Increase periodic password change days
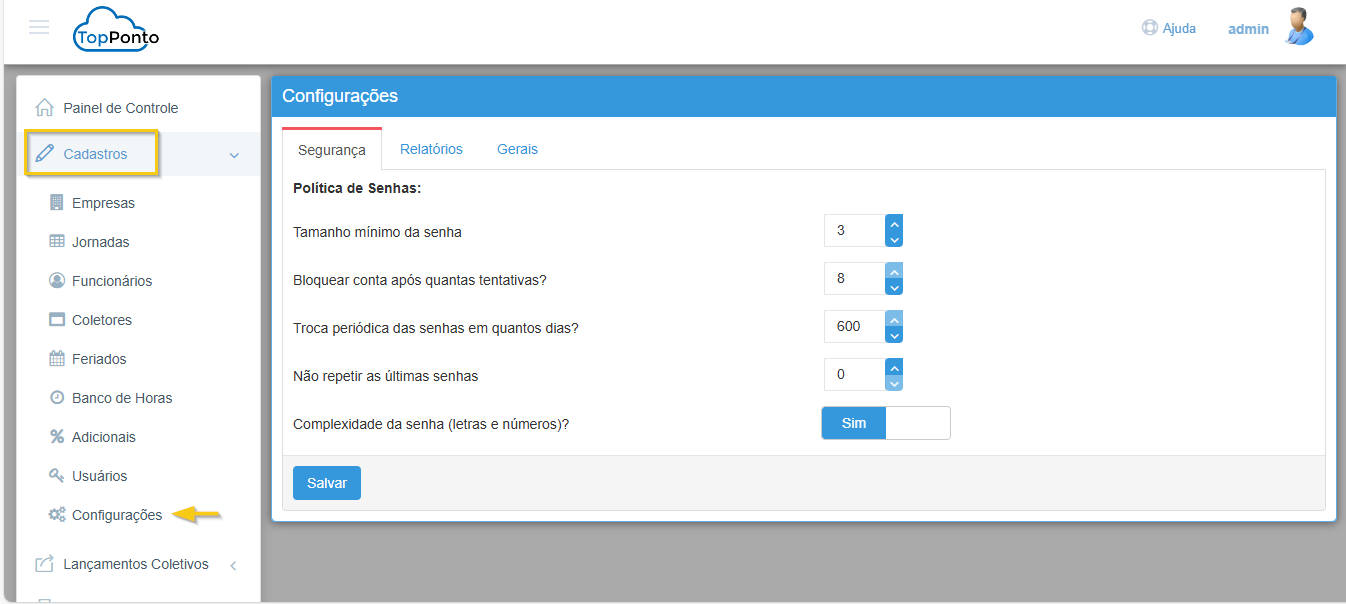The height and width of the screenshot is (604, 1346). 894,319
